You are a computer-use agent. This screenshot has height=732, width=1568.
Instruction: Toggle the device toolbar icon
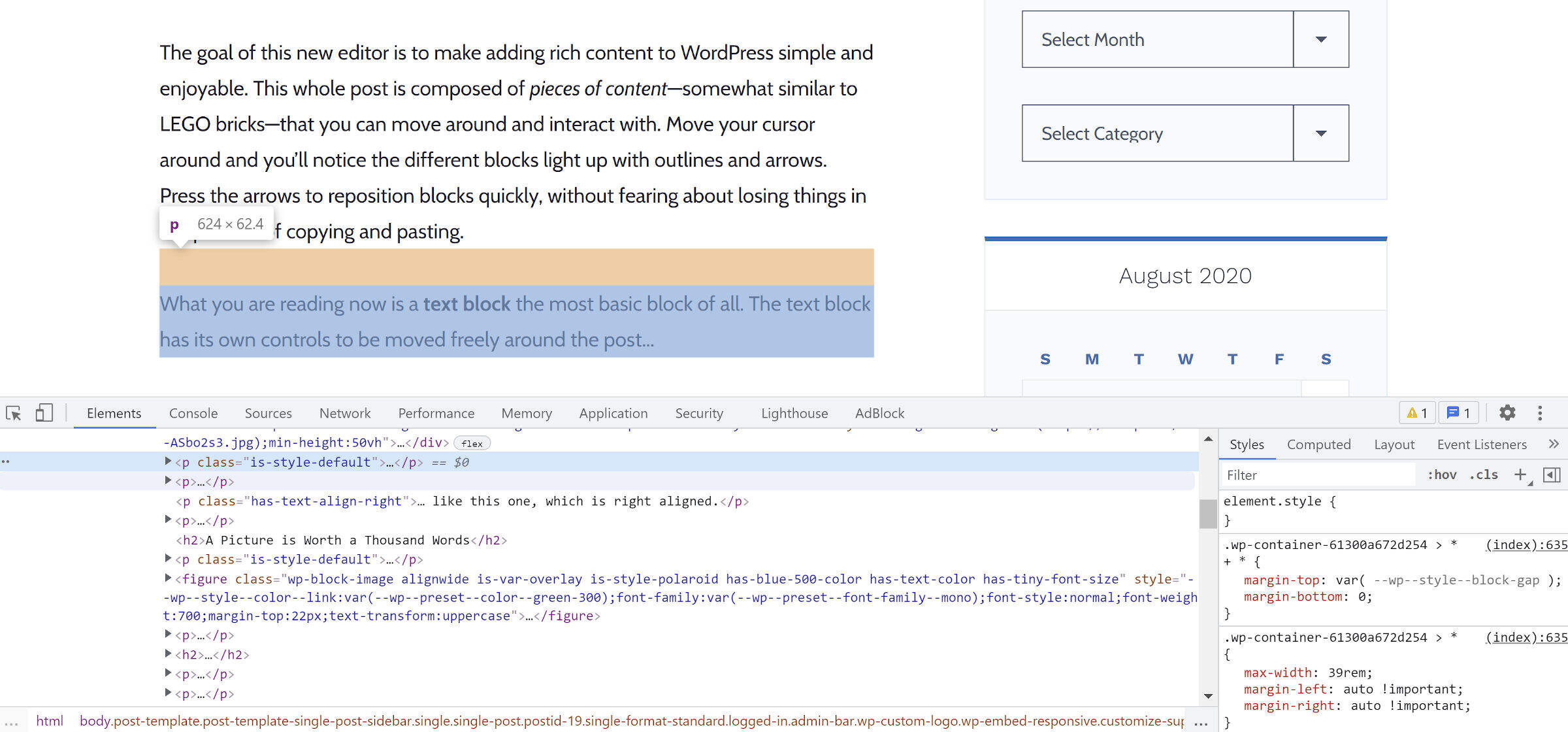[x=44, y=413]
